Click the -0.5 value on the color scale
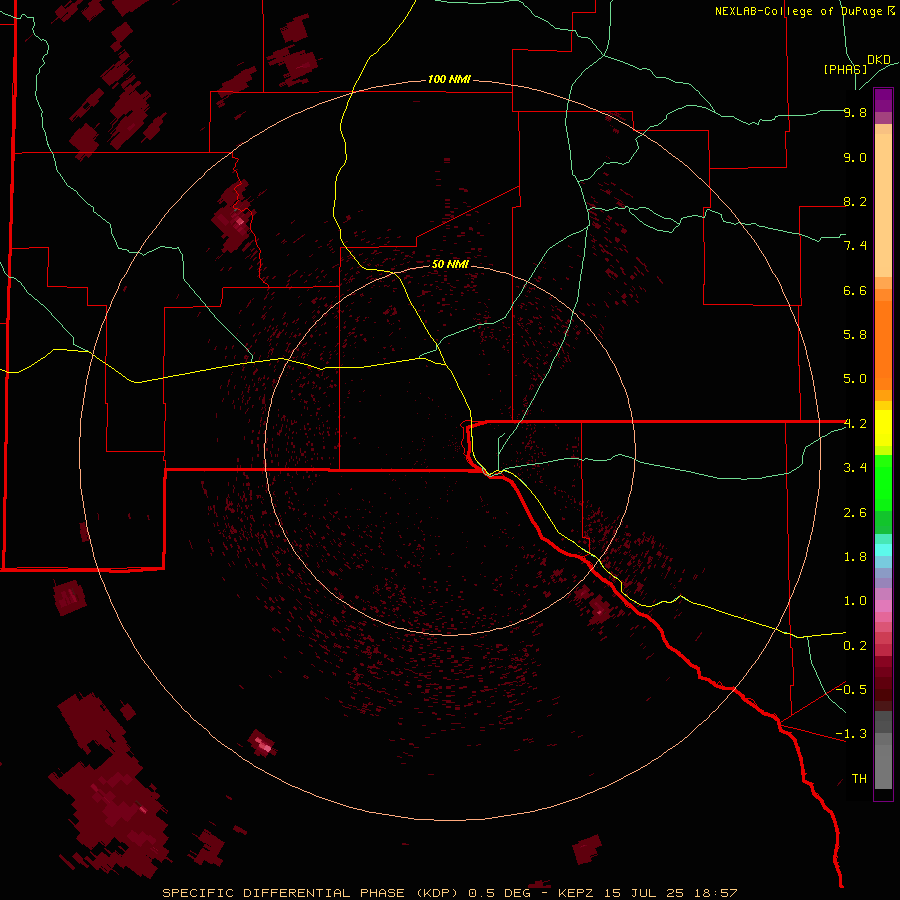900x900 pixels. click(851, 690)
